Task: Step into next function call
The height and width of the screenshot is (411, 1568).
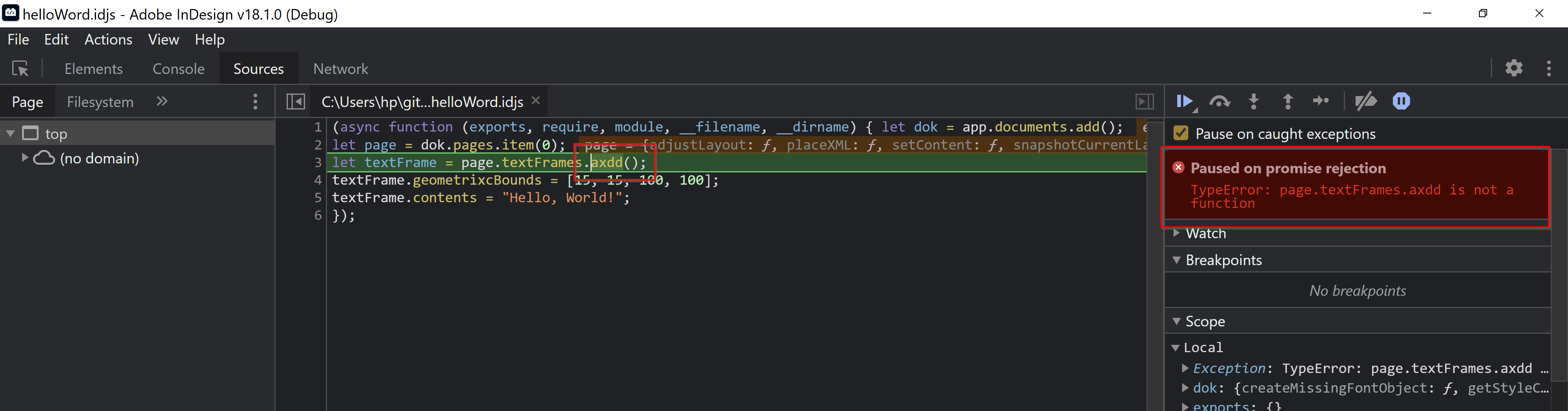Action: [1253, 101]
